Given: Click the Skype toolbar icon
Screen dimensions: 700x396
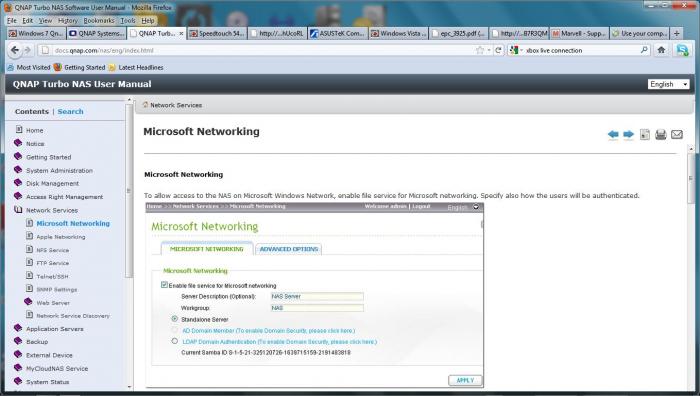Looking at the screenshot, I should [x=682, y=50].
